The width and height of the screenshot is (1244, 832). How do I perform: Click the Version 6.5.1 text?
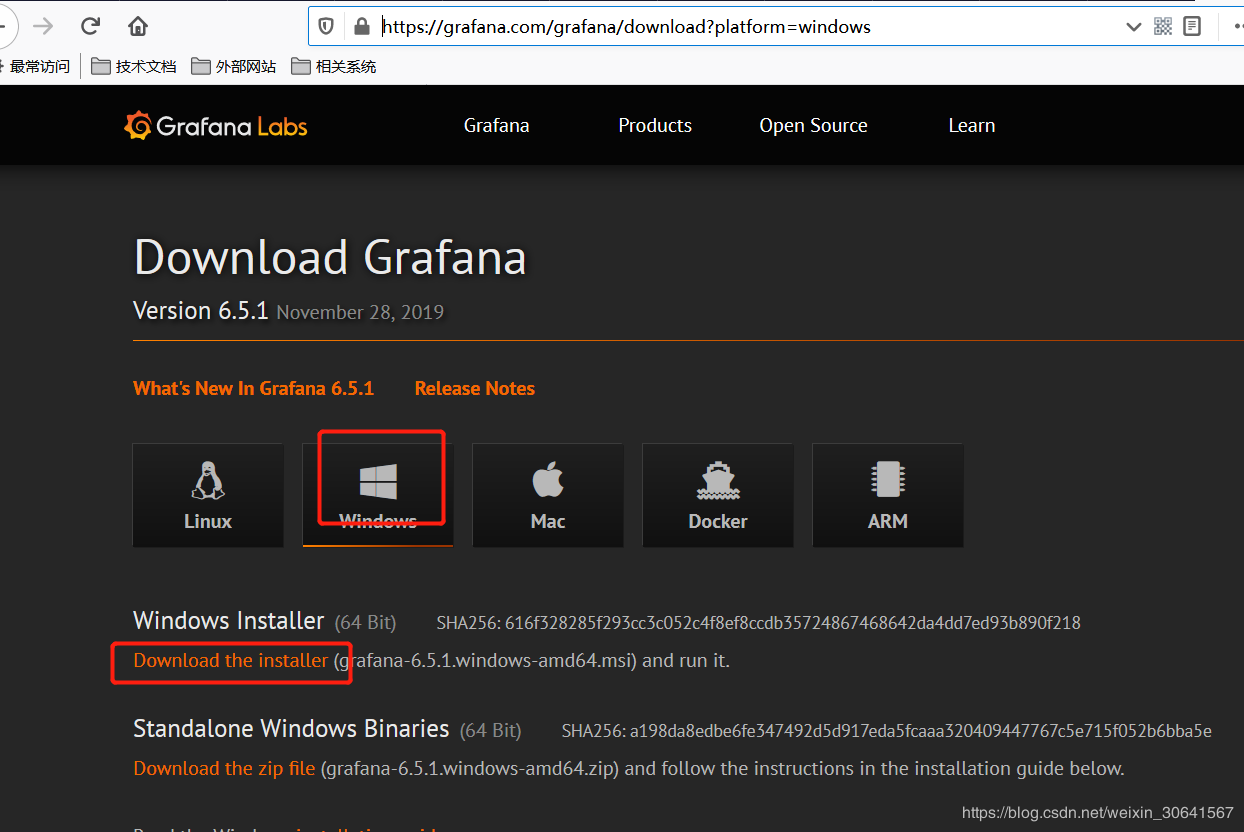(x=201, y=311)
